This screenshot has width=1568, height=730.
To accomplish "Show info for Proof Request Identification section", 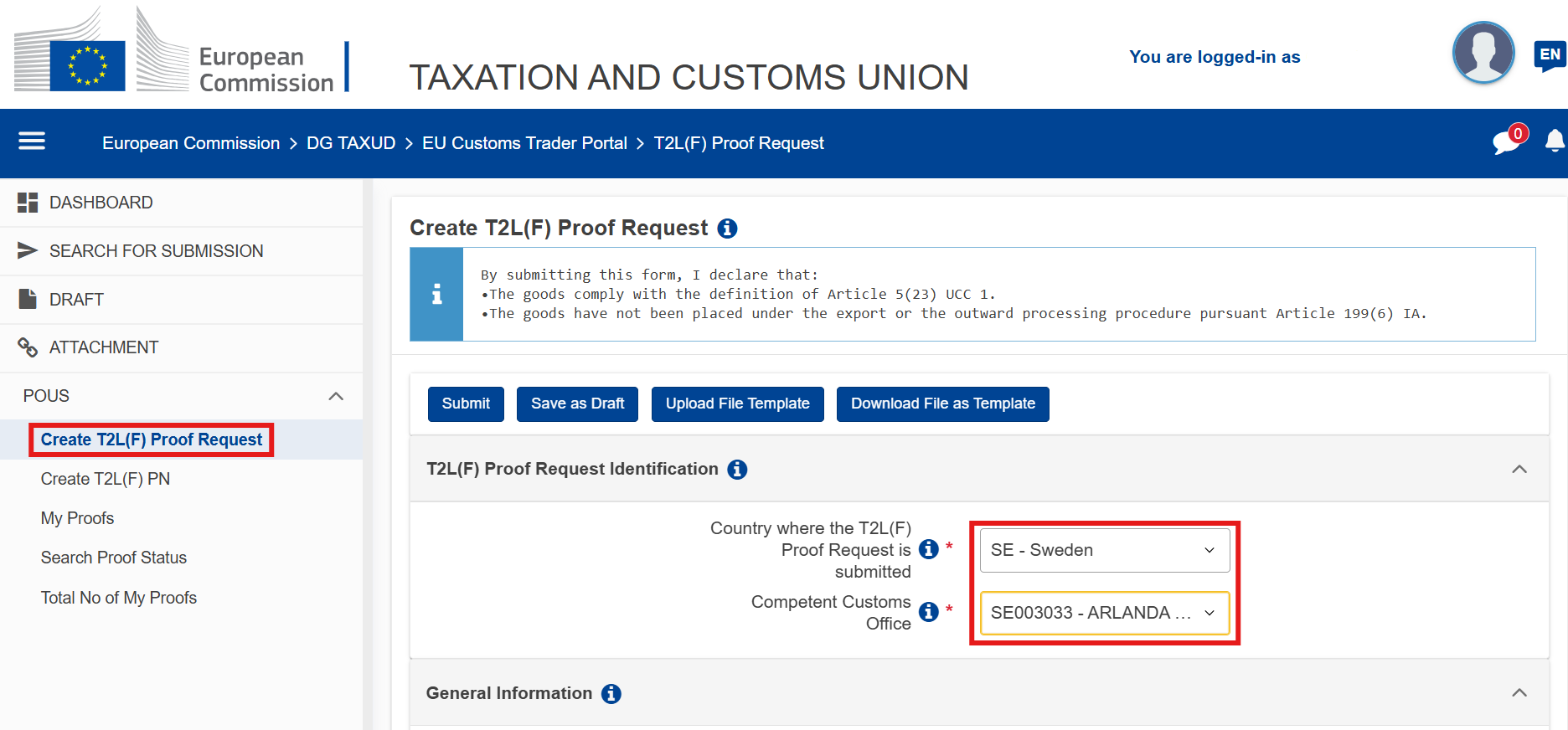I will click(737, 470).
